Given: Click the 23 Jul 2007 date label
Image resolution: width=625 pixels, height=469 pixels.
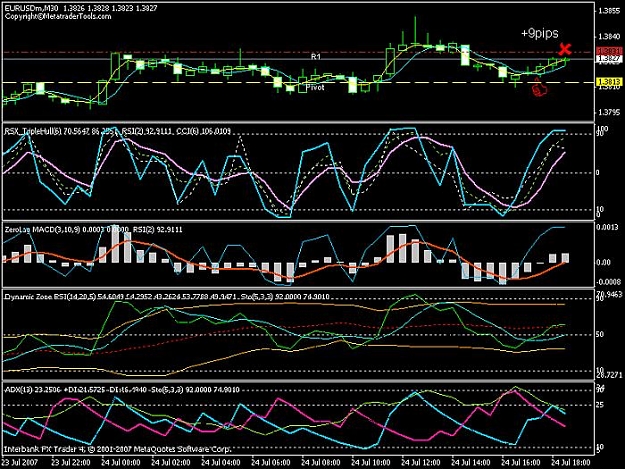Looking at the screenshot, I should click(20, 463).
